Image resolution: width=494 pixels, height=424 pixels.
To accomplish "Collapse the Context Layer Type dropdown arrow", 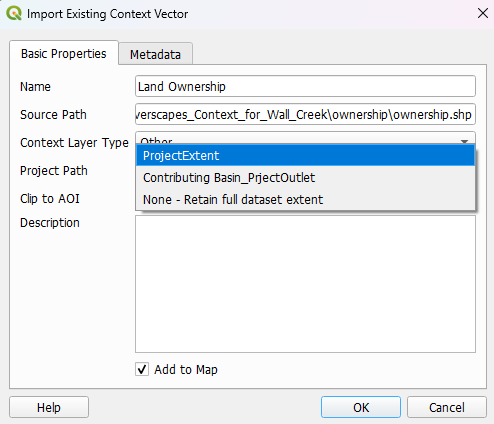I will point(464,141).
